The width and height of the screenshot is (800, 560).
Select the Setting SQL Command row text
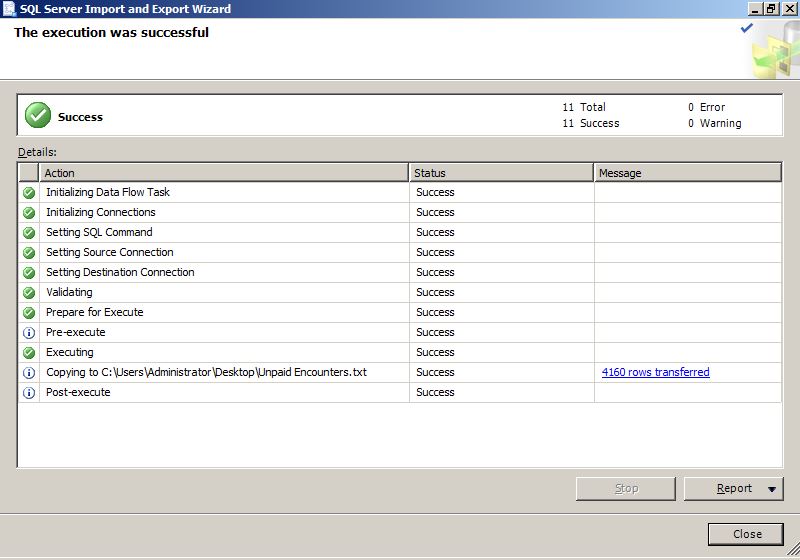tap(99, 232)
